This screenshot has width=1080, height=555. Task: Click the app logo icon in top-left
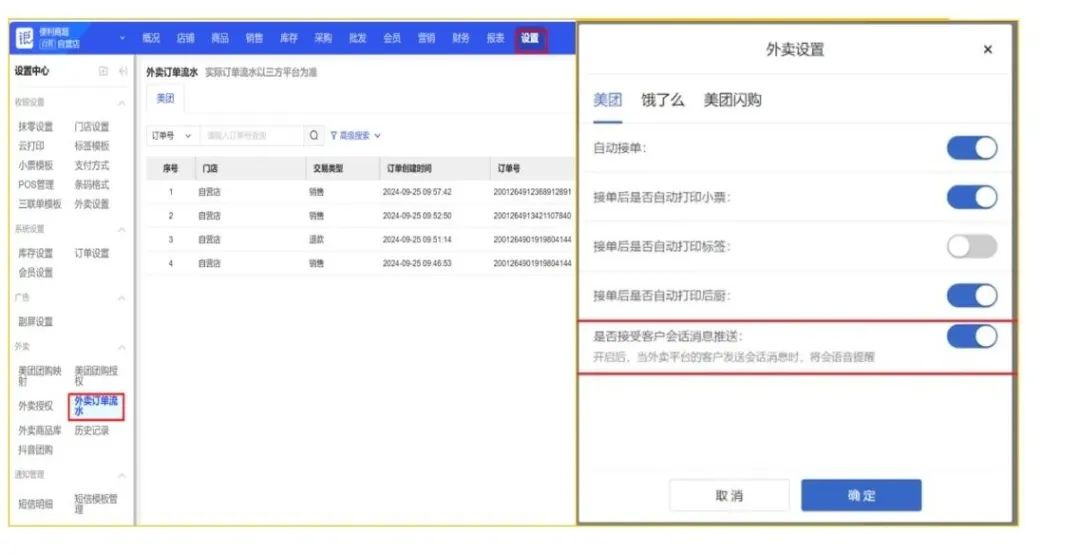[x=25, y=39]
